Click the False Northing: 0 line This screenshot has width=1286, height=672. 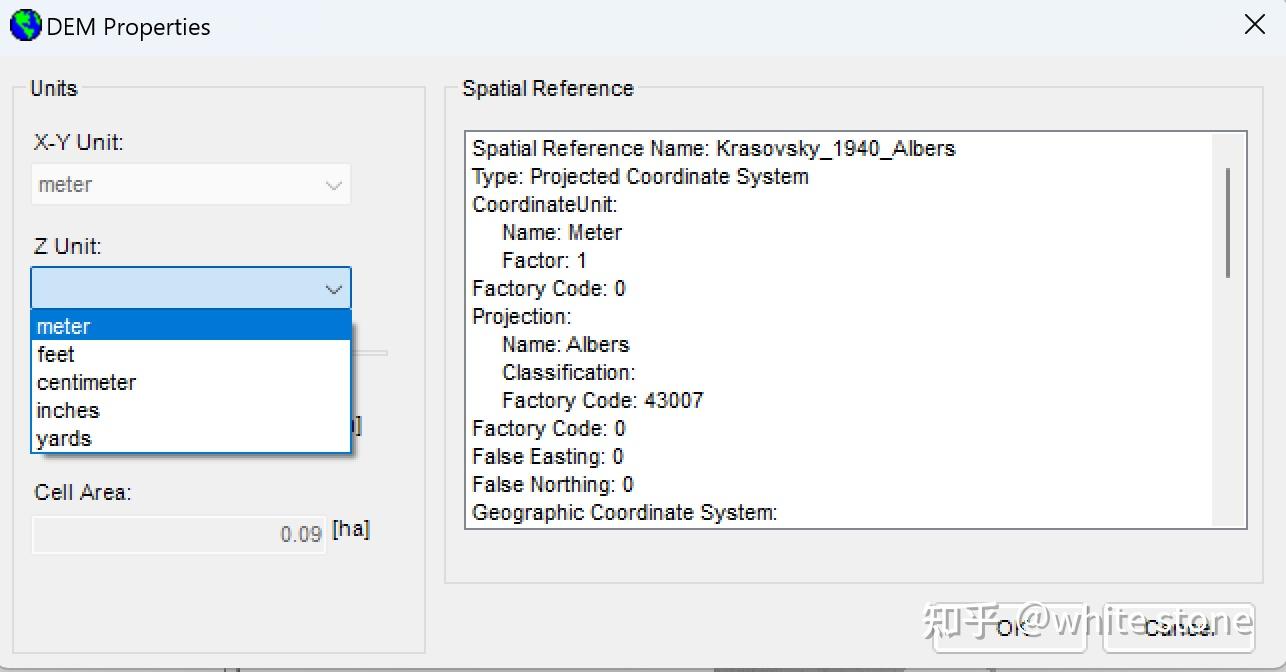click(x=553, y=485)
